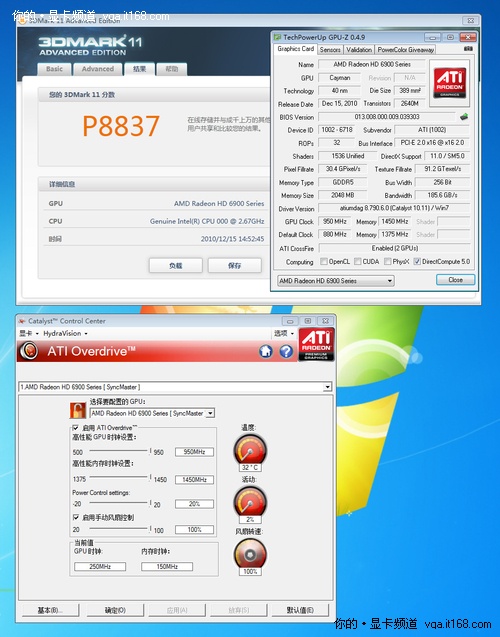Click the GPU-Z camera screenshot icon

point(468,49)
